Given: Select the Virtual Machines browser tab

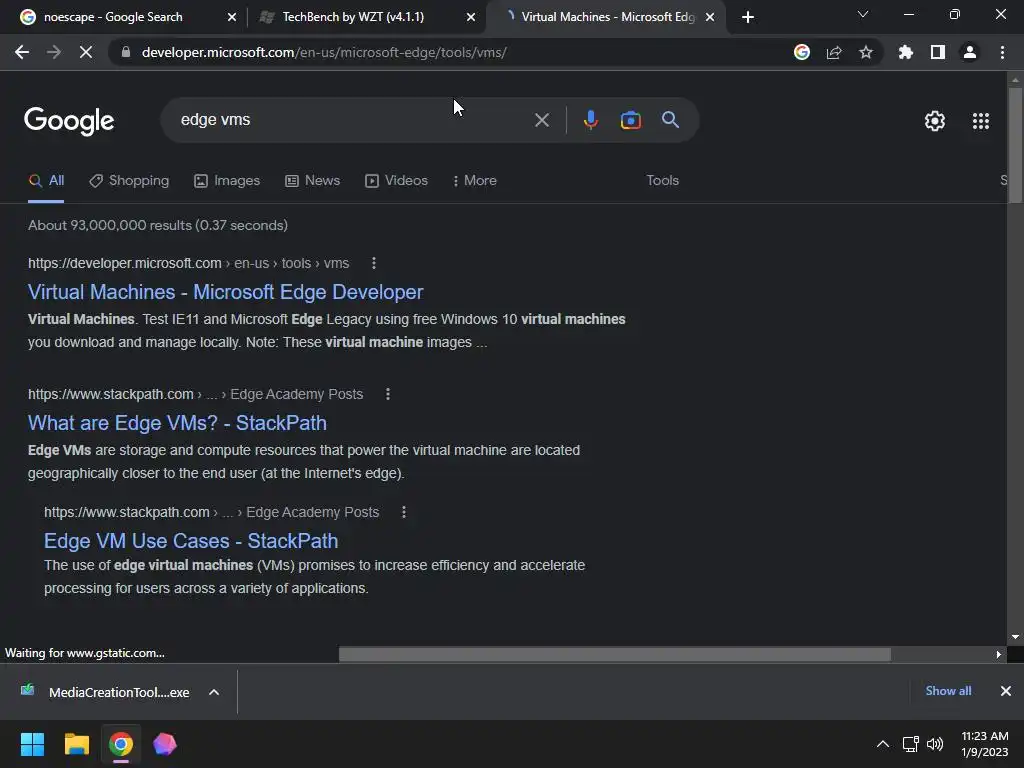Looking at the screenshot, I should click(607, 17).
